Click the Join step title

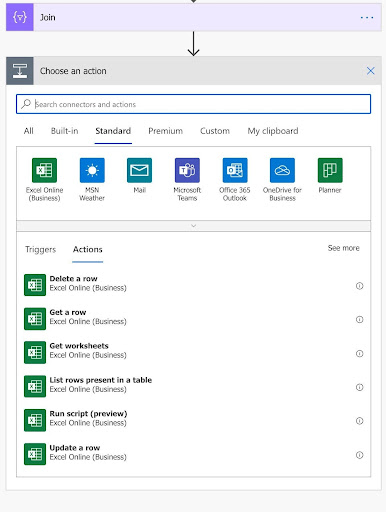tap(48, 17)
